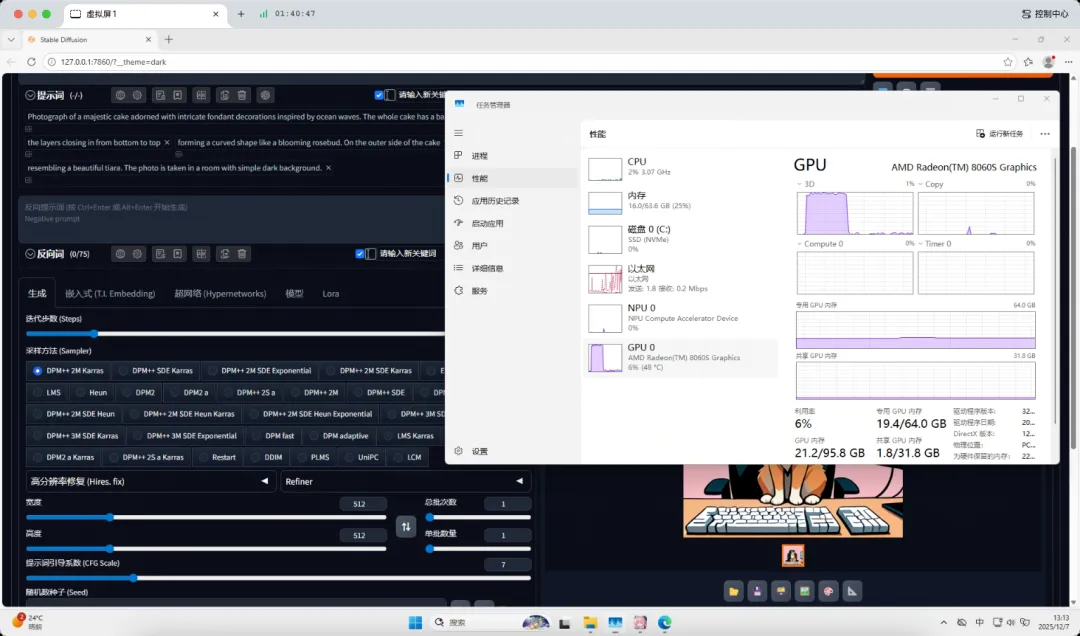Click the 提示词引导系数 (CFG Scale) slider

(x=133, y=577)
